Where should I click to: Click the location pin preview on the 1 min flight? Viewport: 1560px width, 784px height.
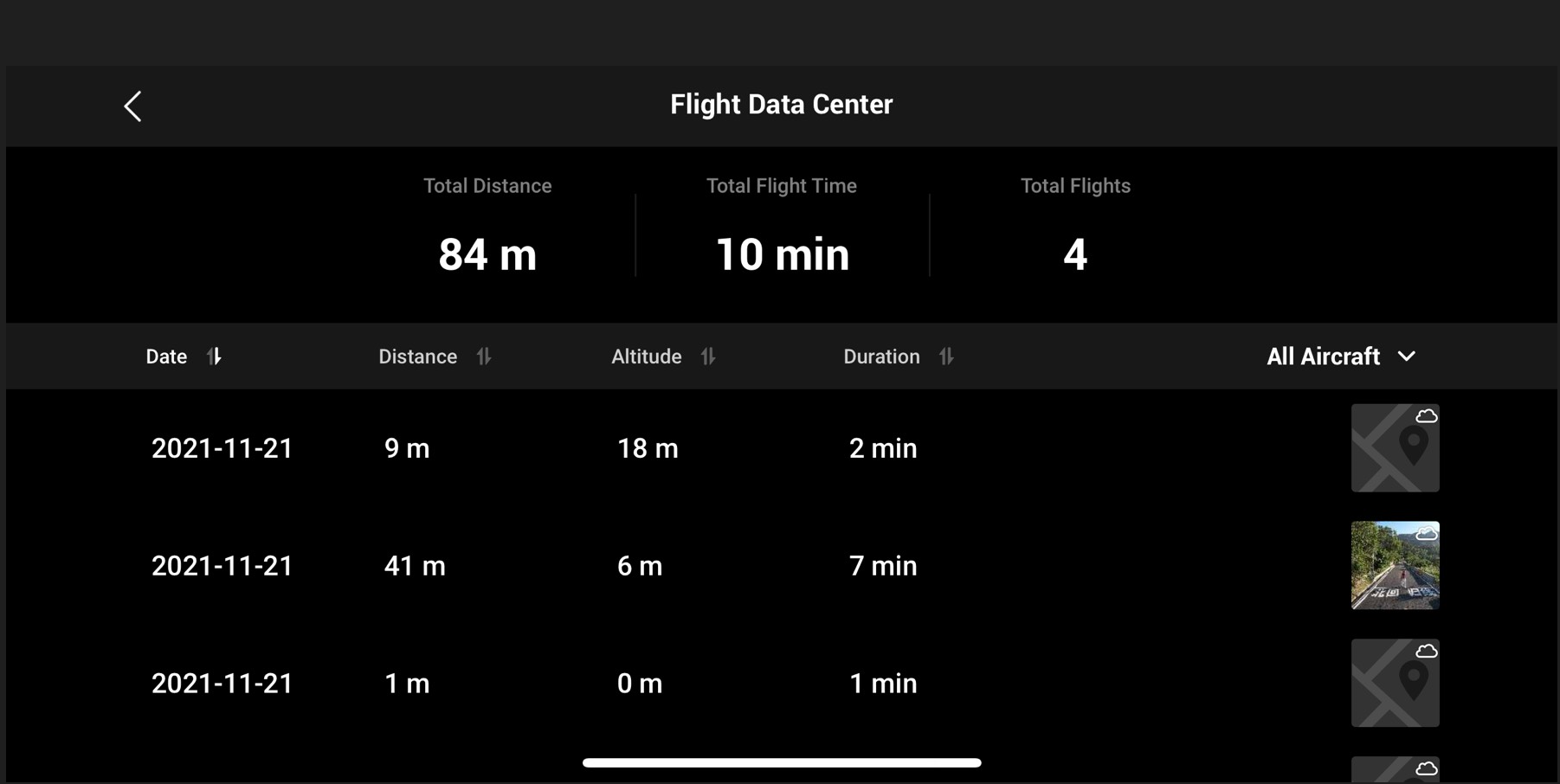click(1395, 683)
